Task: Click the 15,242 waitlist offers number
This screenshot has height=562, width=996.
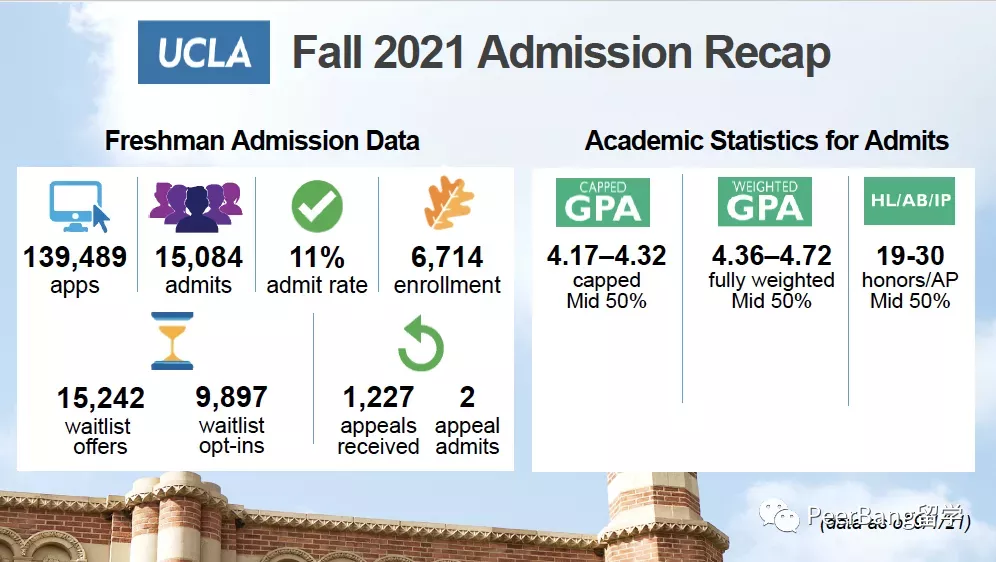Action: (100, 398)
